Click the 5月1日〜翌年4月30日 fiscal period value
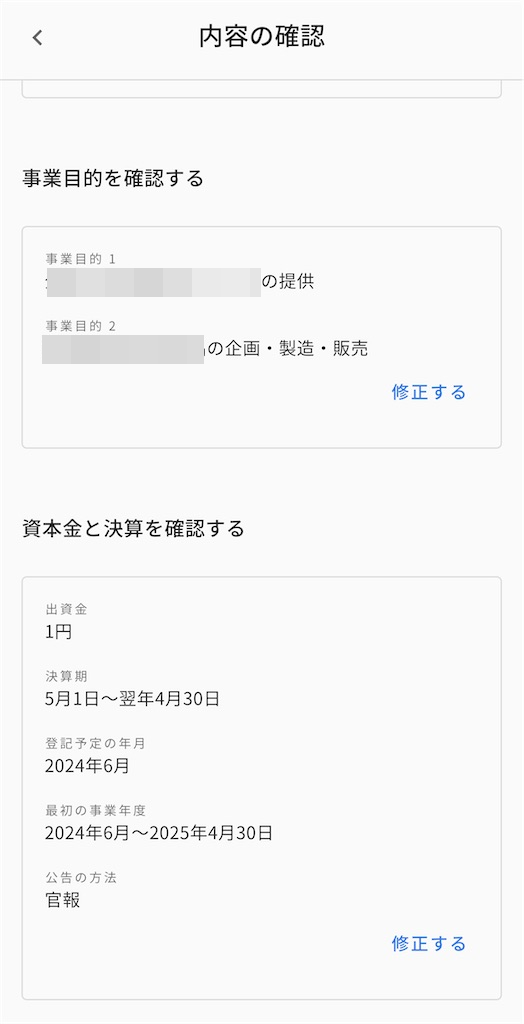Screen dimensions: 524x1024 click(132, 699)
